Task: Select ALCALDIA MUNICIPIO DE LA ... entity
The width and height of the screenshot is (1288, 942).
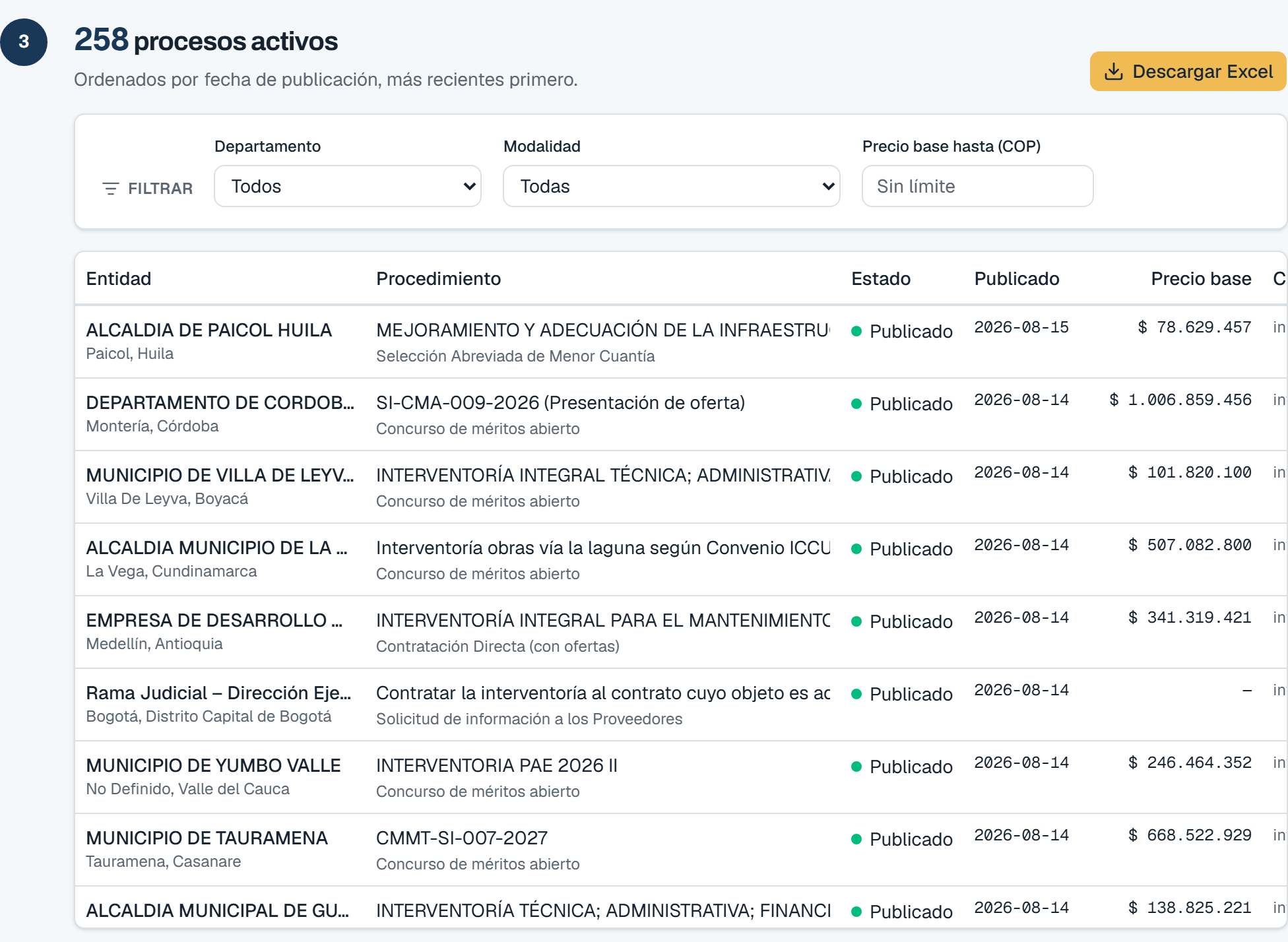Action: (216, 548)
